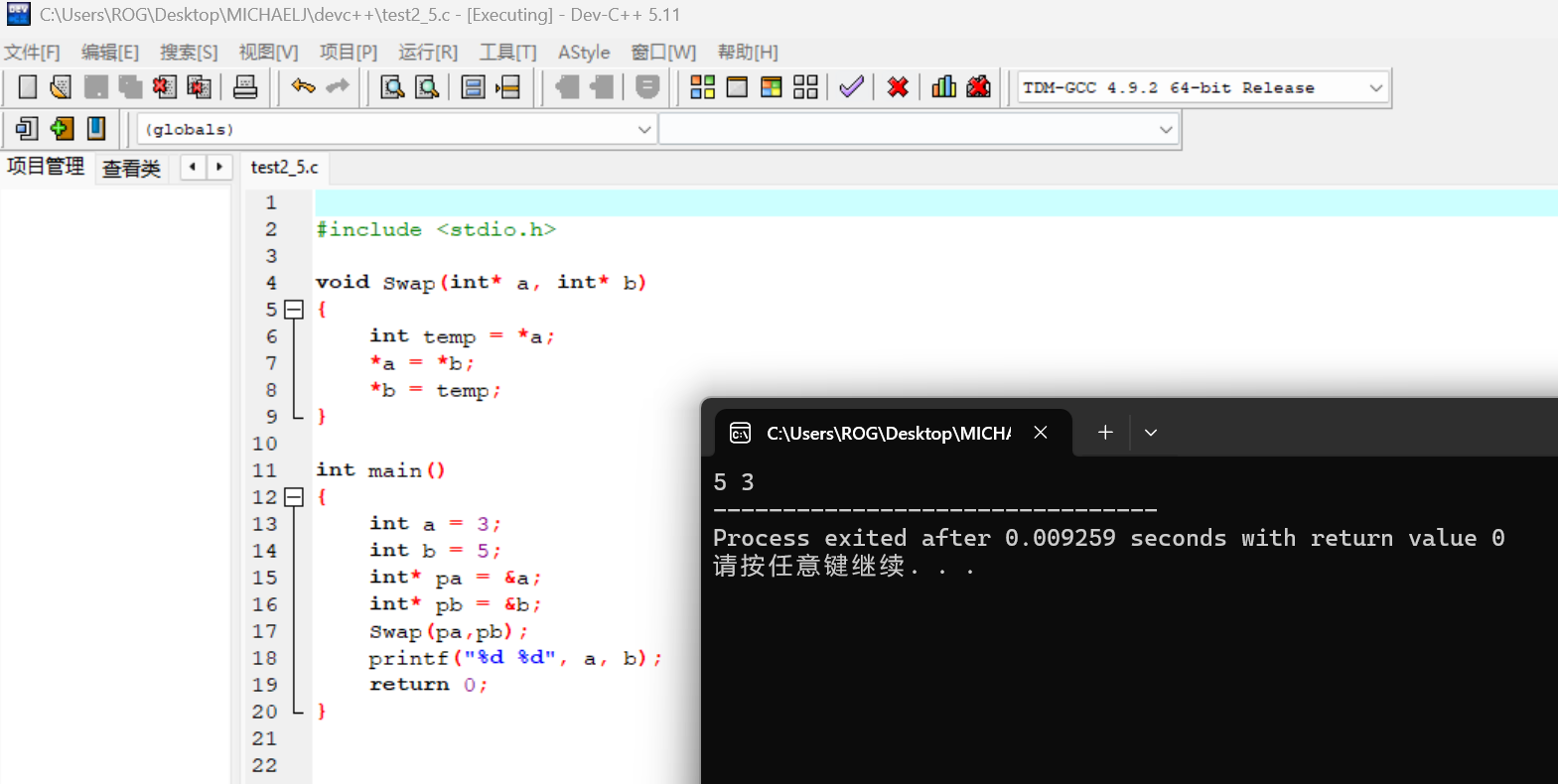Click the Close file toolbar icon

point(165,87)
